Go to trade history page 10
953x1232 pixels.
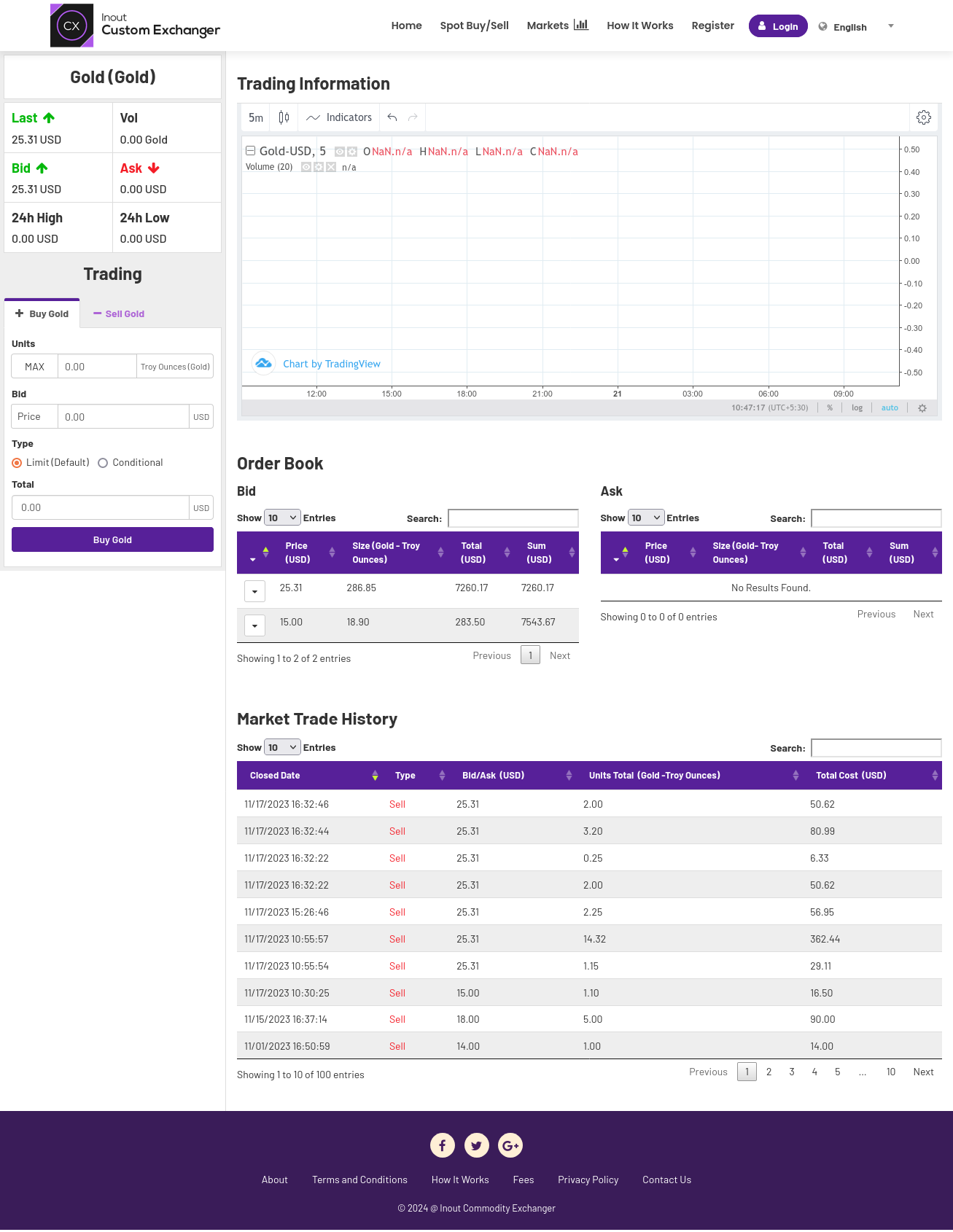[x=891, y=1072]
